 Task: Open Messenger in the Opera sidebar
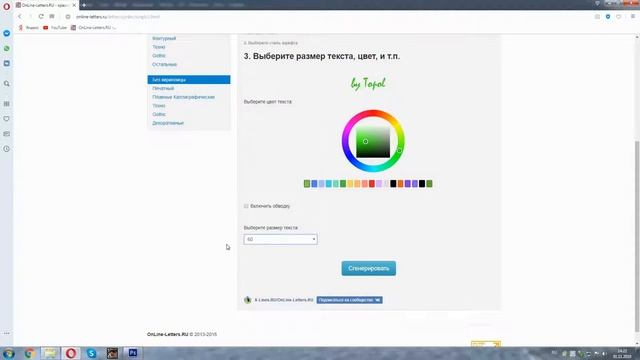7,33
